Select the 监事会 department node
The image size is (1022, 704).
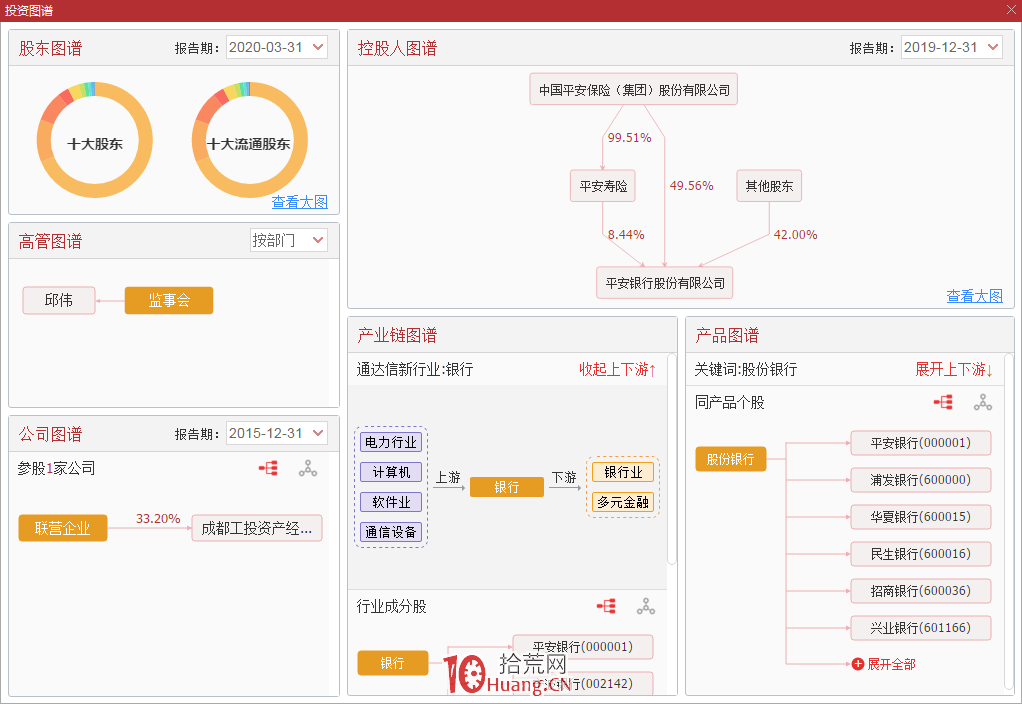[169, 301]
